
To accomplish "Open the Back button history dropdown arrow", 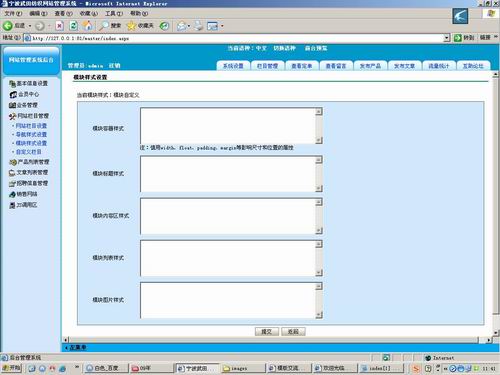I will (30, 26).
